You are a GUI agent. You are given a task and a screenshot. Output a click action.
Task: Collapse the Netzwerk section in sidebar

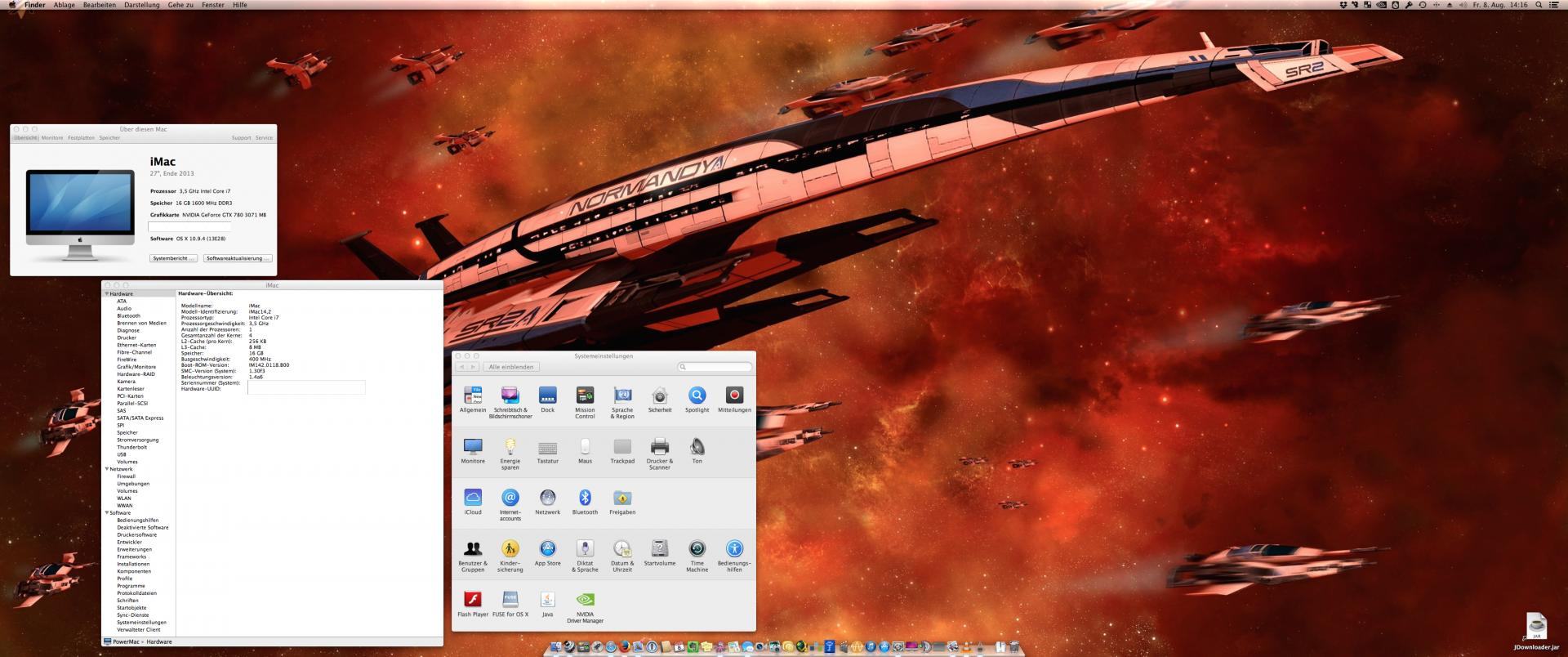coord(106,469)
